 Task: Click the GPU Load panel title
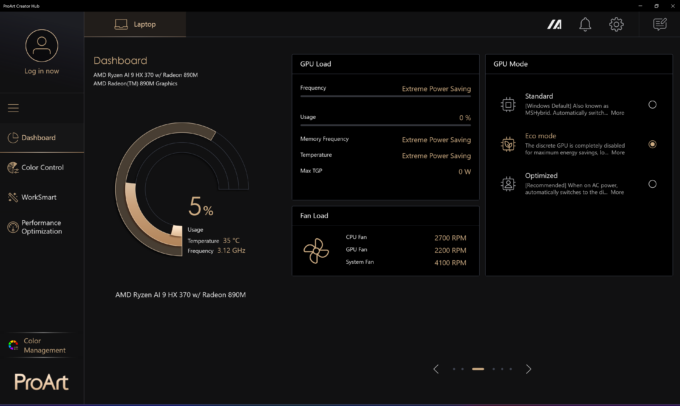tap(315, 64)
